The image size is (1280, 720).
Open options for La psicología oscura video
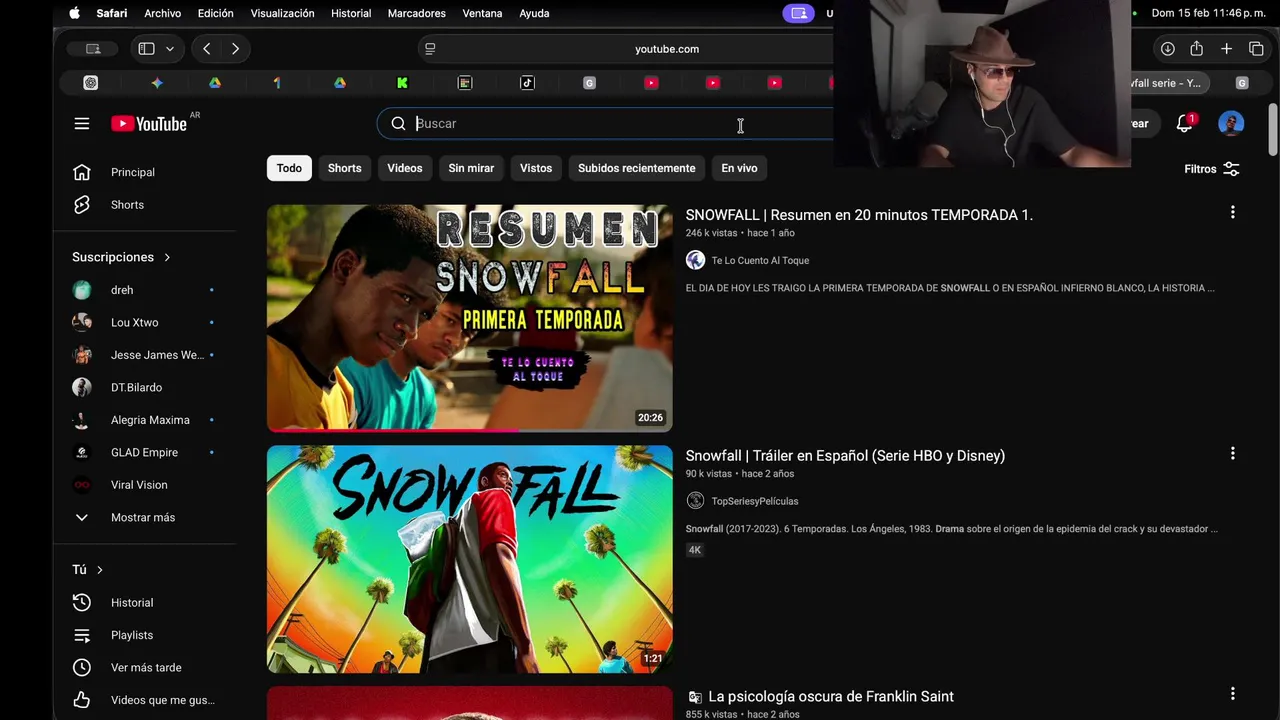pyautogui.click(x=1232, y=694)
